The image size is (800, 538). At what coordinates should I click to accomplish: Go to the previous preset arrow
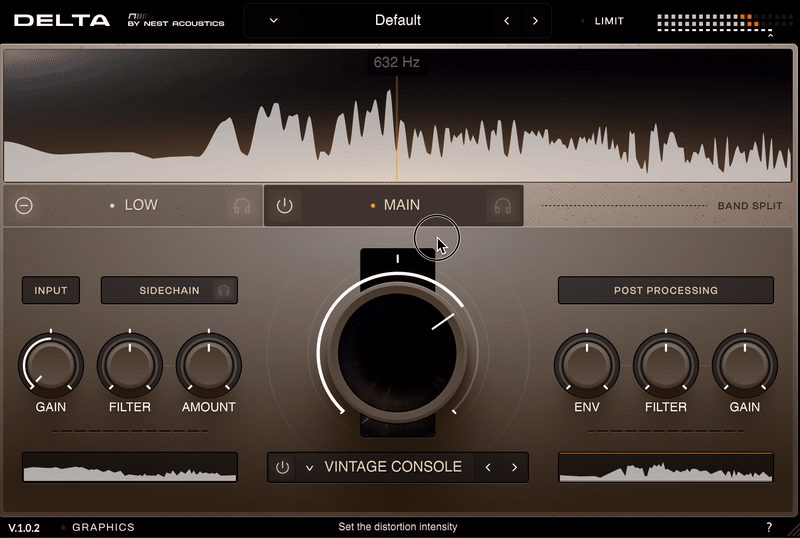tap(507, 21)
